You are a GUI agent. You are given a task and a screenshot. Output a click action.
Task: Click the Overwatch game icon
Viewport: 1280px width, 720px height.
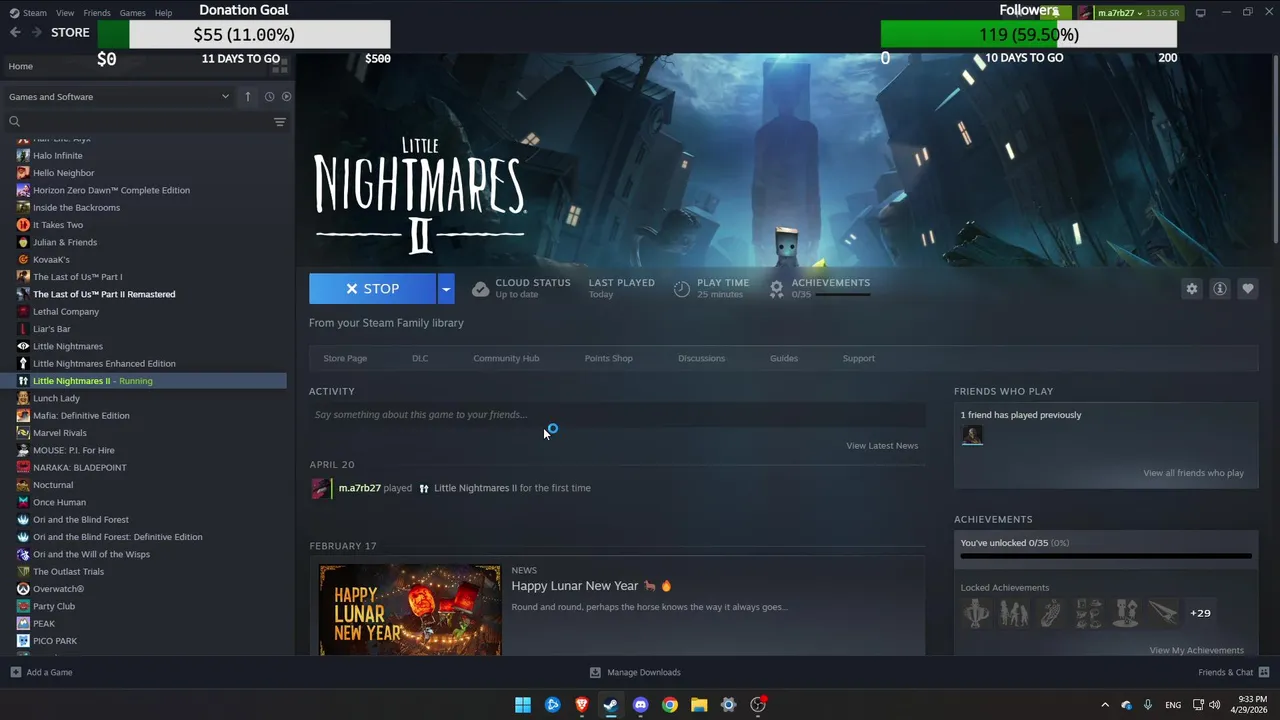click(x=23, y=589)
